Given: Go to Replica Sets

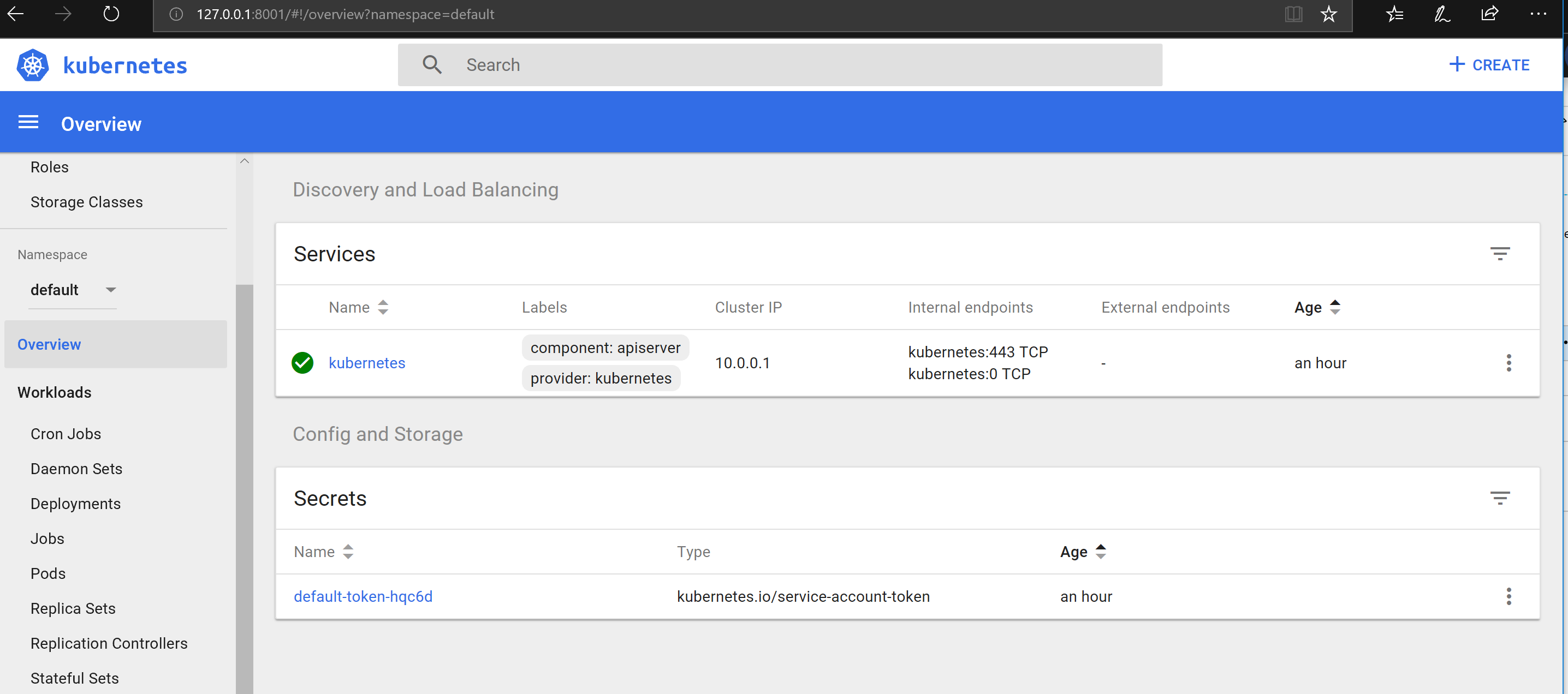Looking at the screenshot, I should [73, 608].
